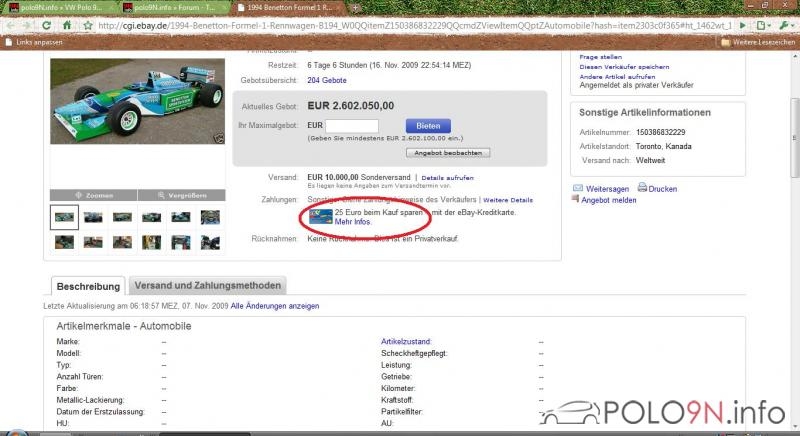The width and height of the screenshot is (800, 436).
Task: Click the price EUR 2.602.050,00
Action: 351,106
